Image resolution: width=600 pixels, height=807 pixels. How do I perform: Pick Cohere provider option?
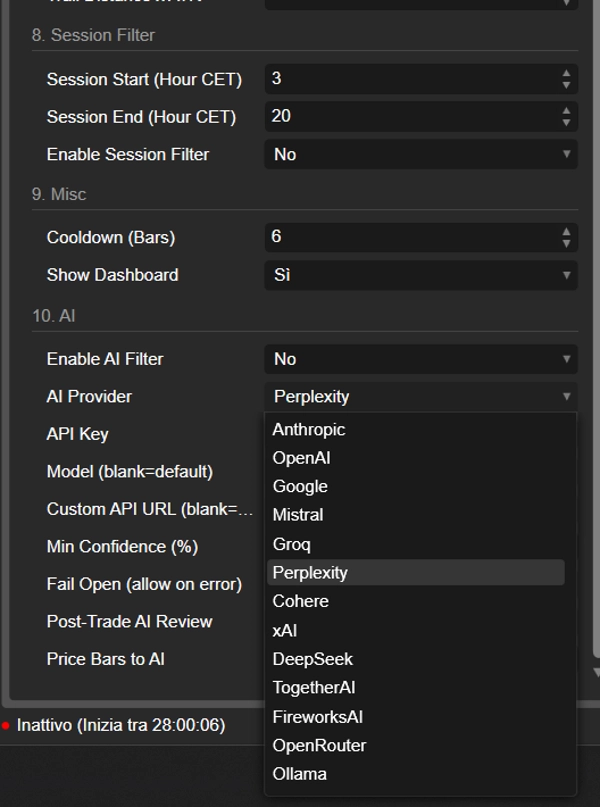point(416,601)
